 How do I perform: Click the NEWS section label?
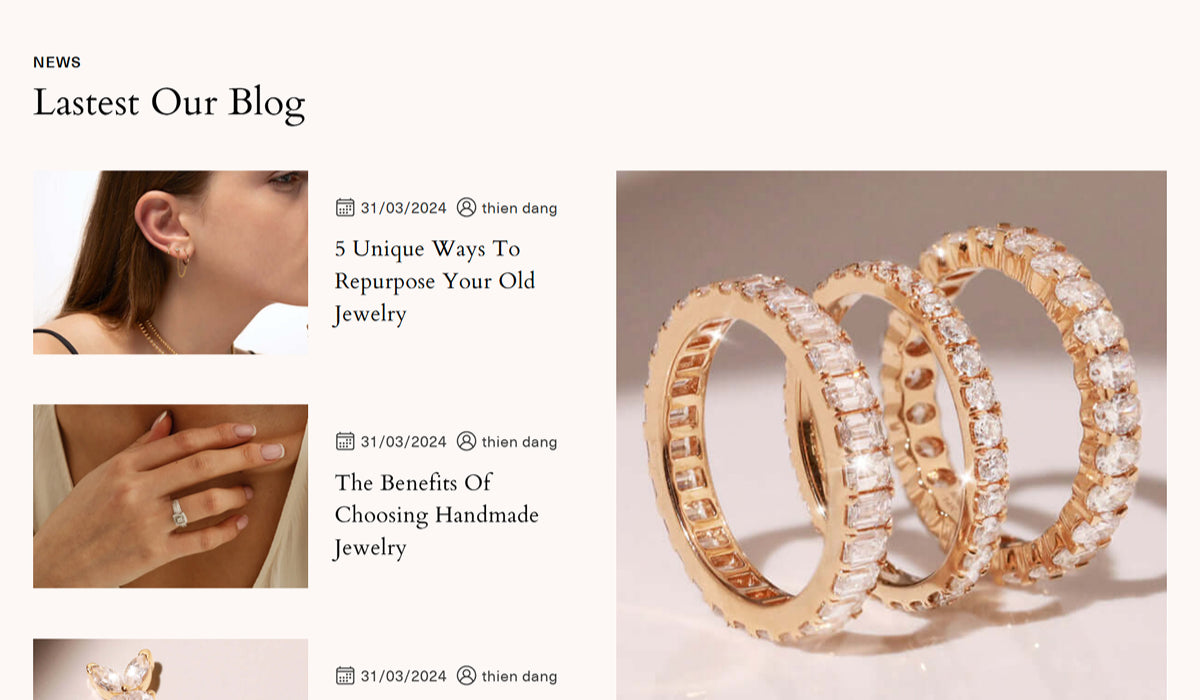coord(57,62)
